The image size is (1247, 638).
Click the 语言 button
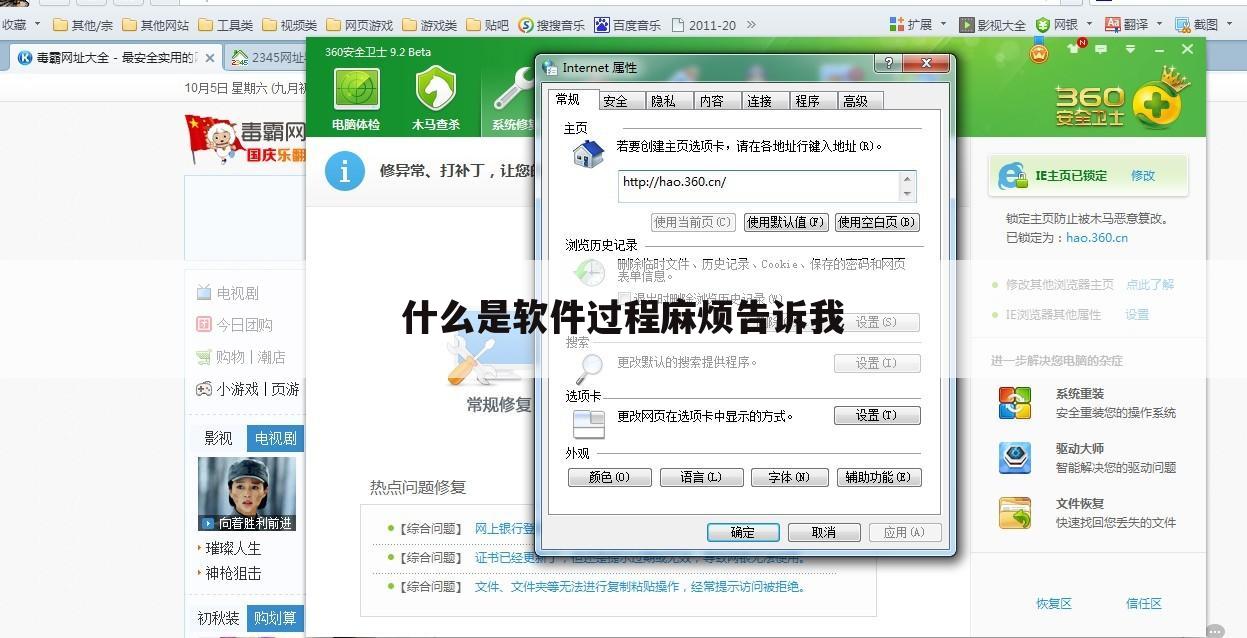click(x=701, y=477)
